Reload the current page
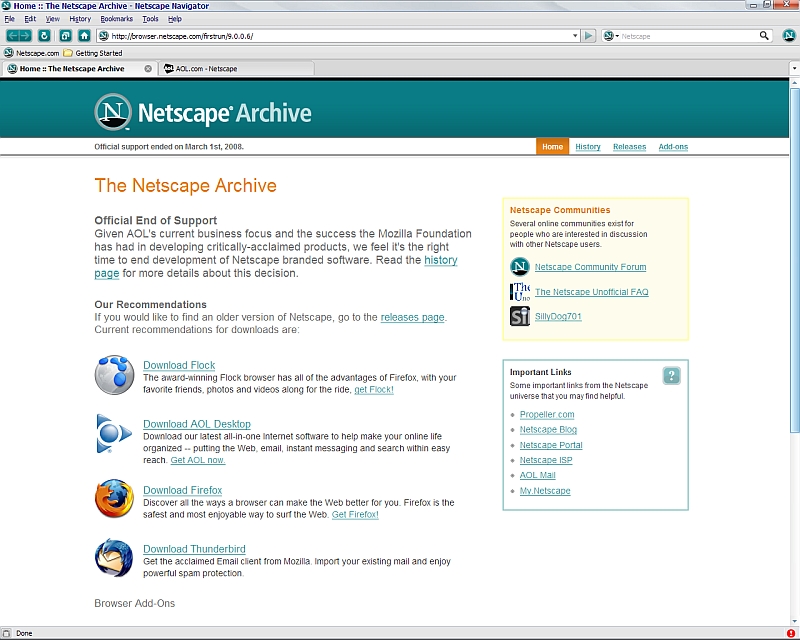Viewport: 800px width, 640px height. (x=44, y=36)
